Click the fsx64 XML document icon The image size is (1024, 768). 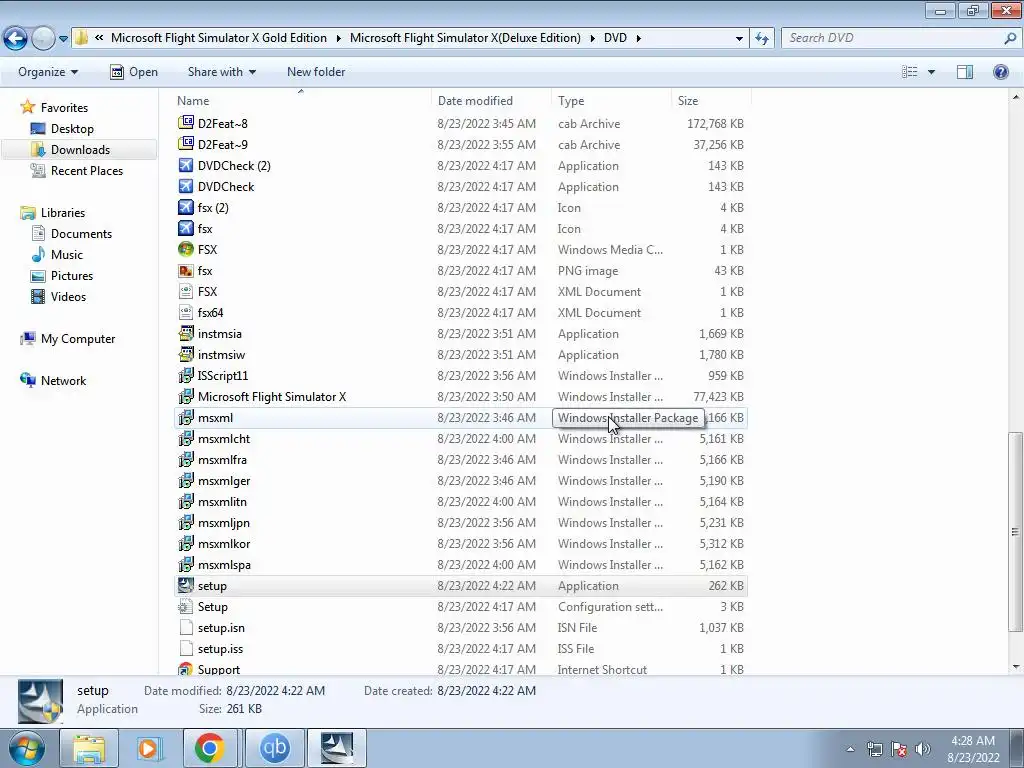(x=186, y=312)
